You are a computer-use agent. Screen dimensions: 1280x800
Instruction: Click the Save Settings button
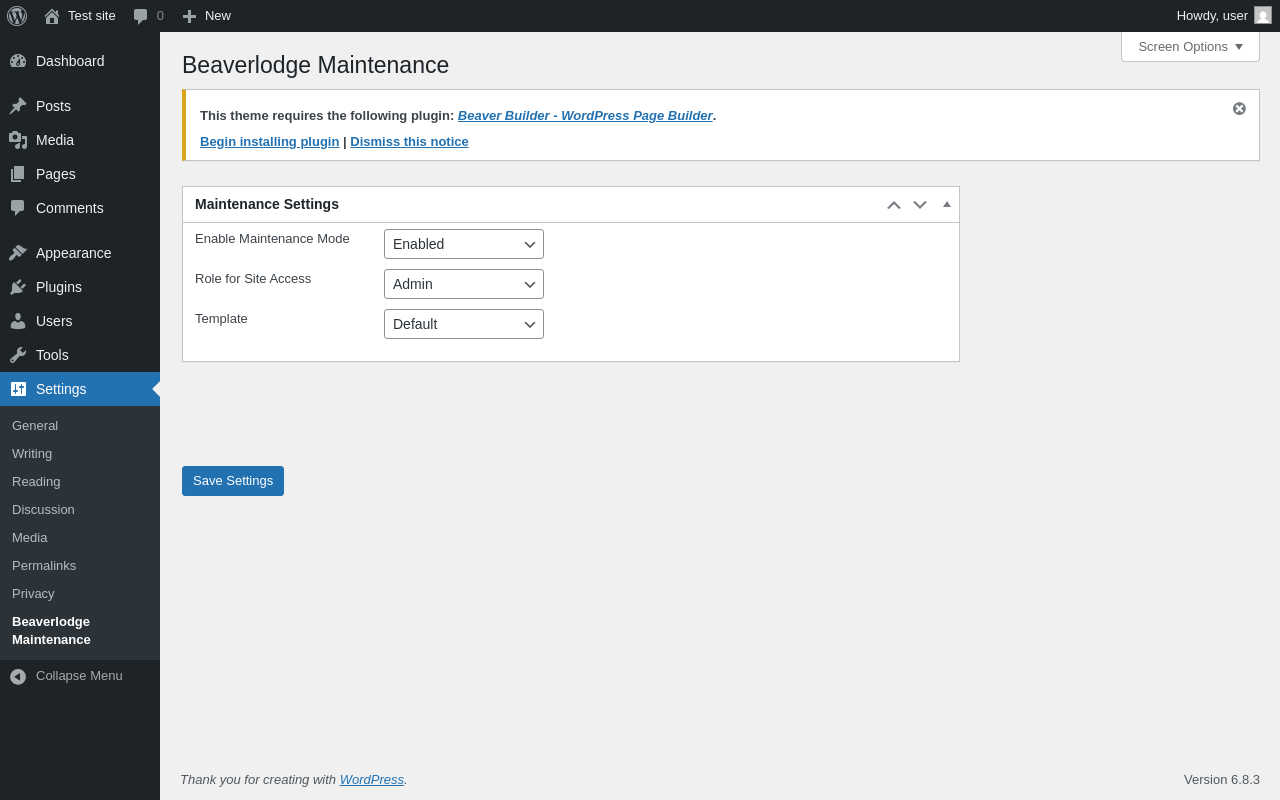233,481
